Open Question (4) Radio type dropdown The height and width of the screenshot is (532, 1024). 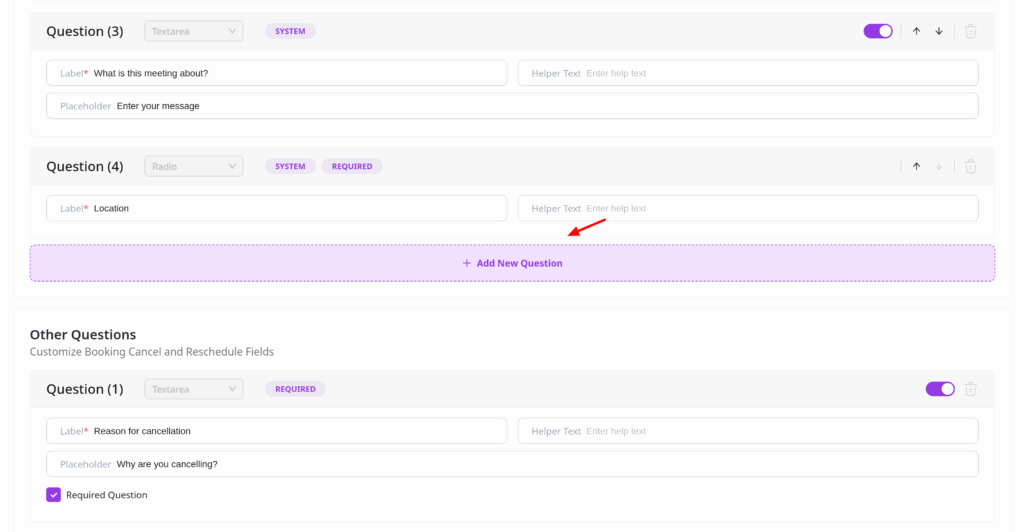193,166
